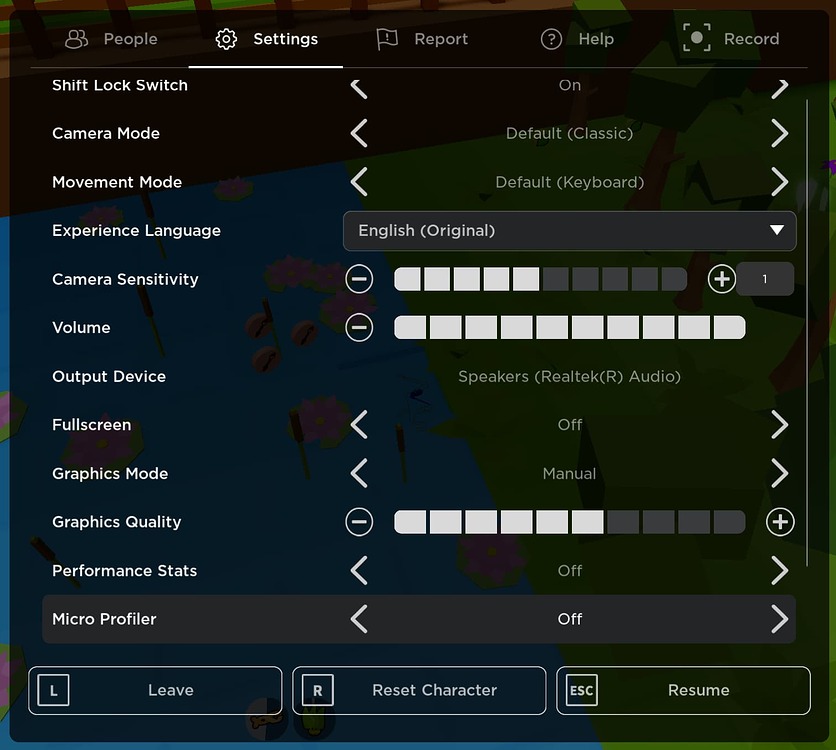Image resolution: width=836 pixels, height=750 pixels.
Task: Click the Record icon
Action: point(697,38)
